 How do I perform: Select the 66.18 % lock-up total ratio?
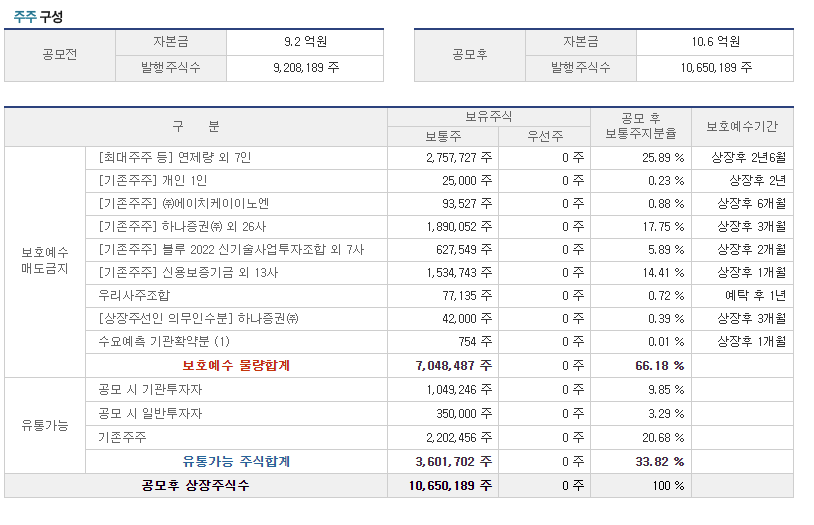(641, 366)
